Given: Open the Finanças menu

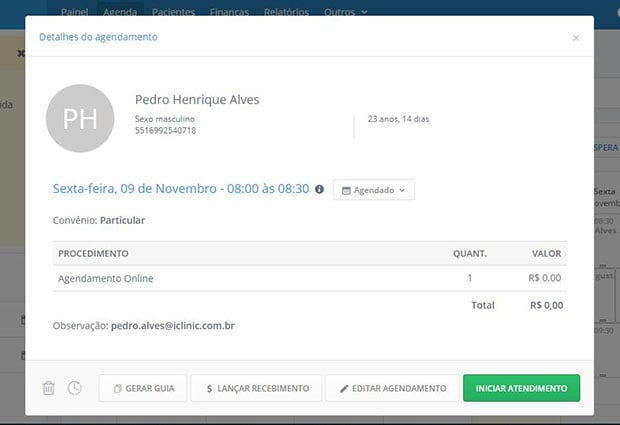Looking at the screenshot, I should click(230, 12).
